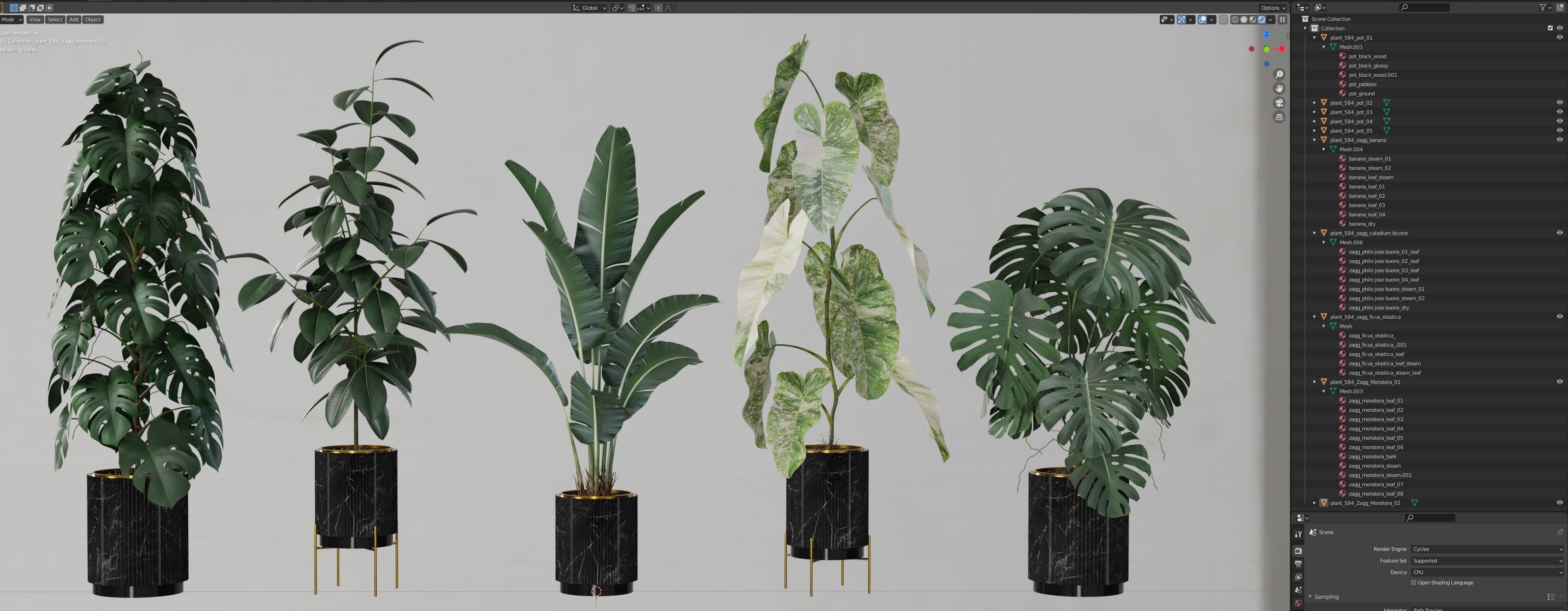Image resolution: width=1568 pixels, height=611 pixels.
Task: Toggle camera view with camera icon
Action: point(1279,103)
